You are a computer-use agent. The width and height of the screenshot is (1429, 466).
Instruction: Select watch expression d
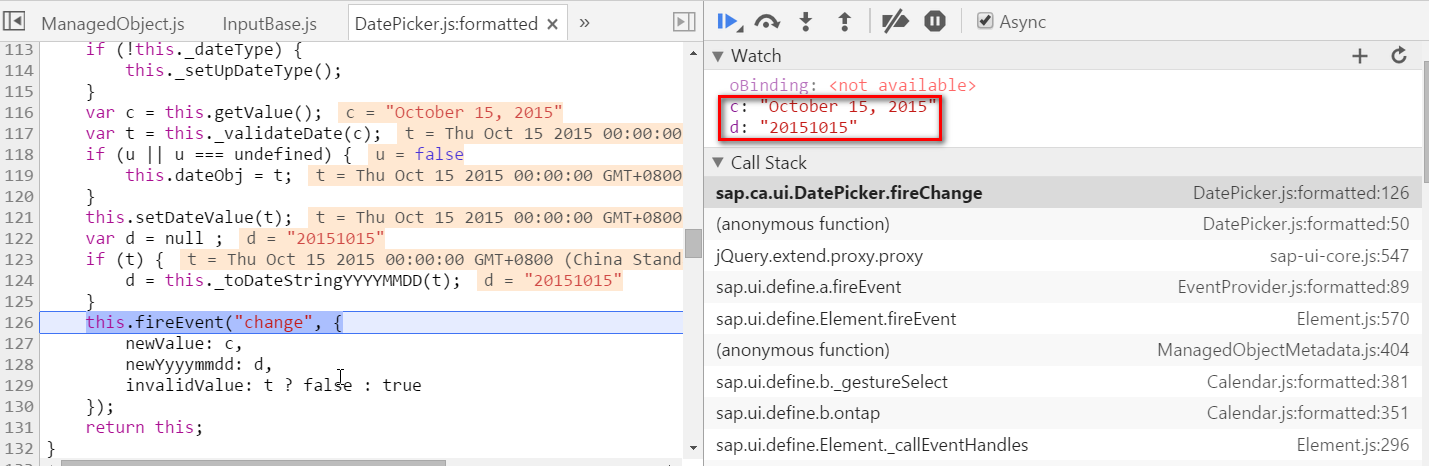(793, 127)
